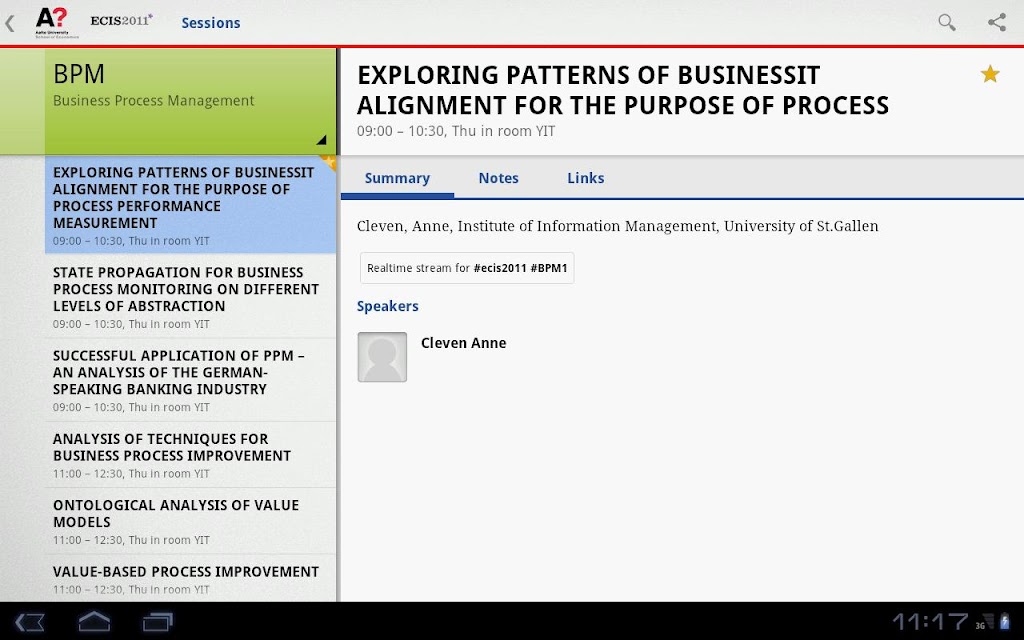Select the Summary tab

pos(397,178)
